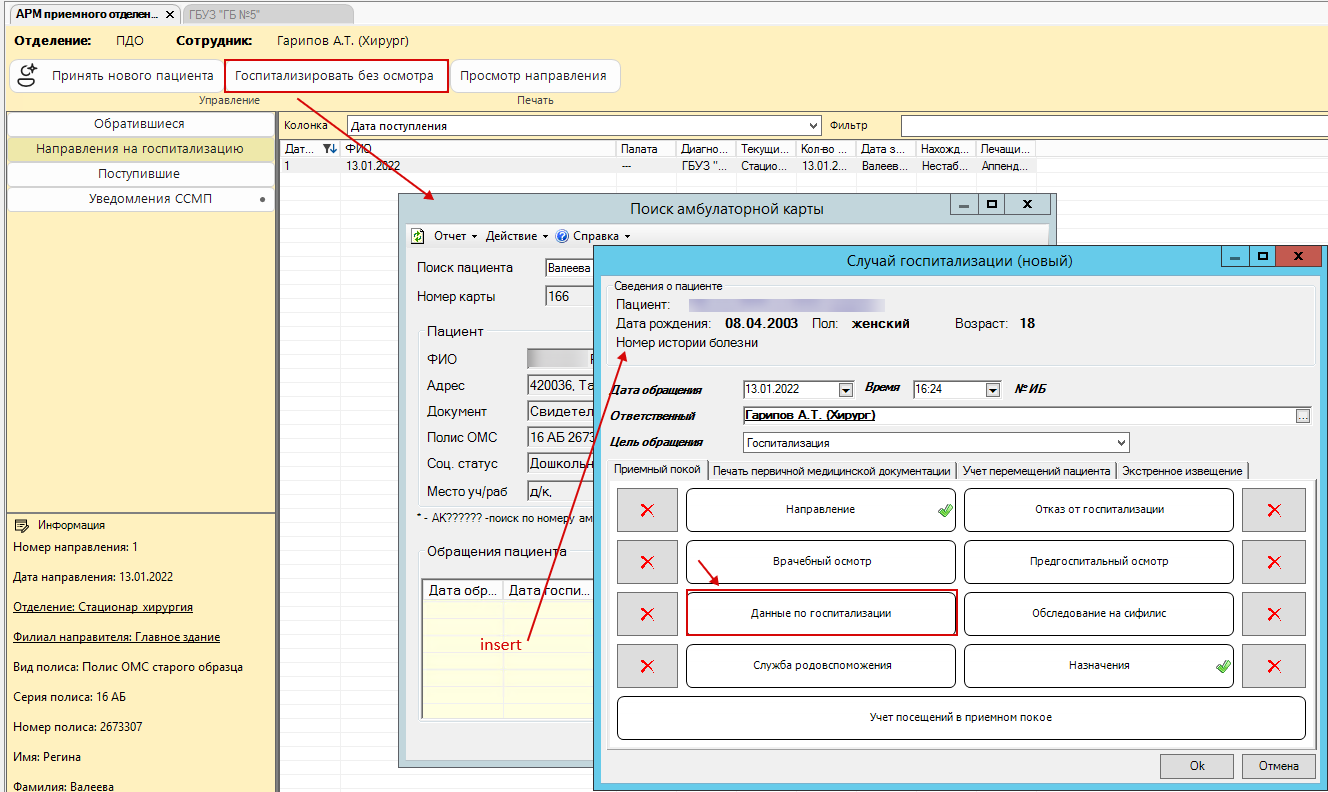Click the Направление button
The image size is (1328, 792).
tap(820, 510)
